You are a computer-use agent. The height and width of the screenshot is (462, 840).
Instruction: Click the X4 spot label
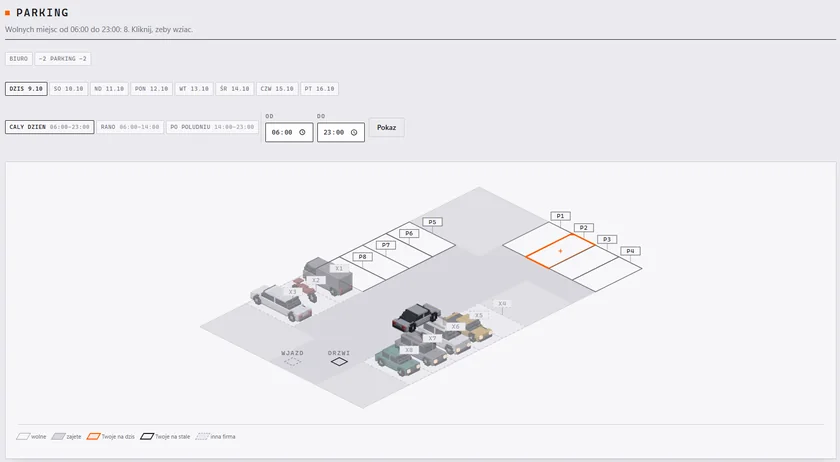click(502, 304)
